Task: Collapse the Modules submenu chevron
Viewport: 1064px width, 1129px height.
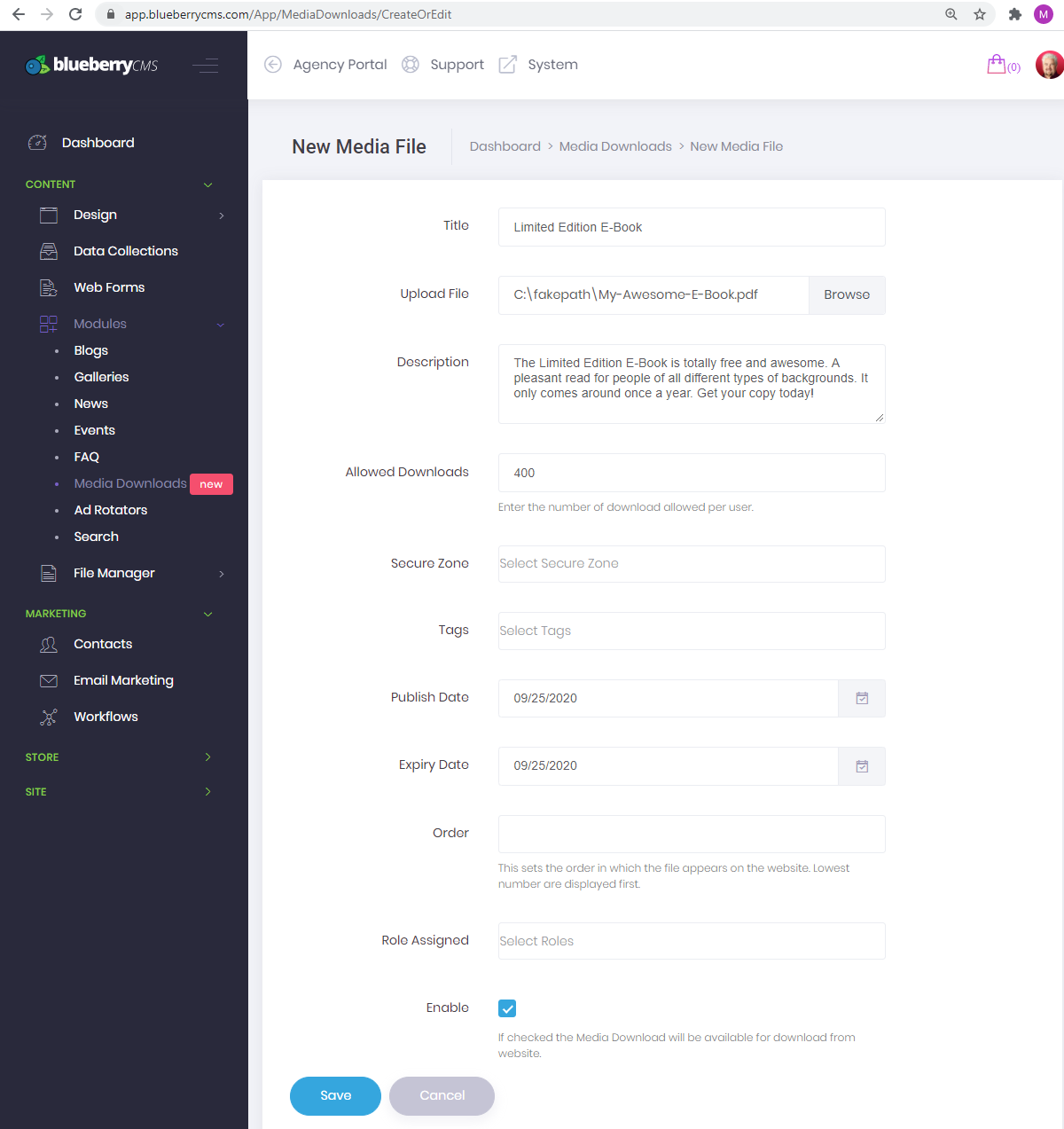Action: 221,325
